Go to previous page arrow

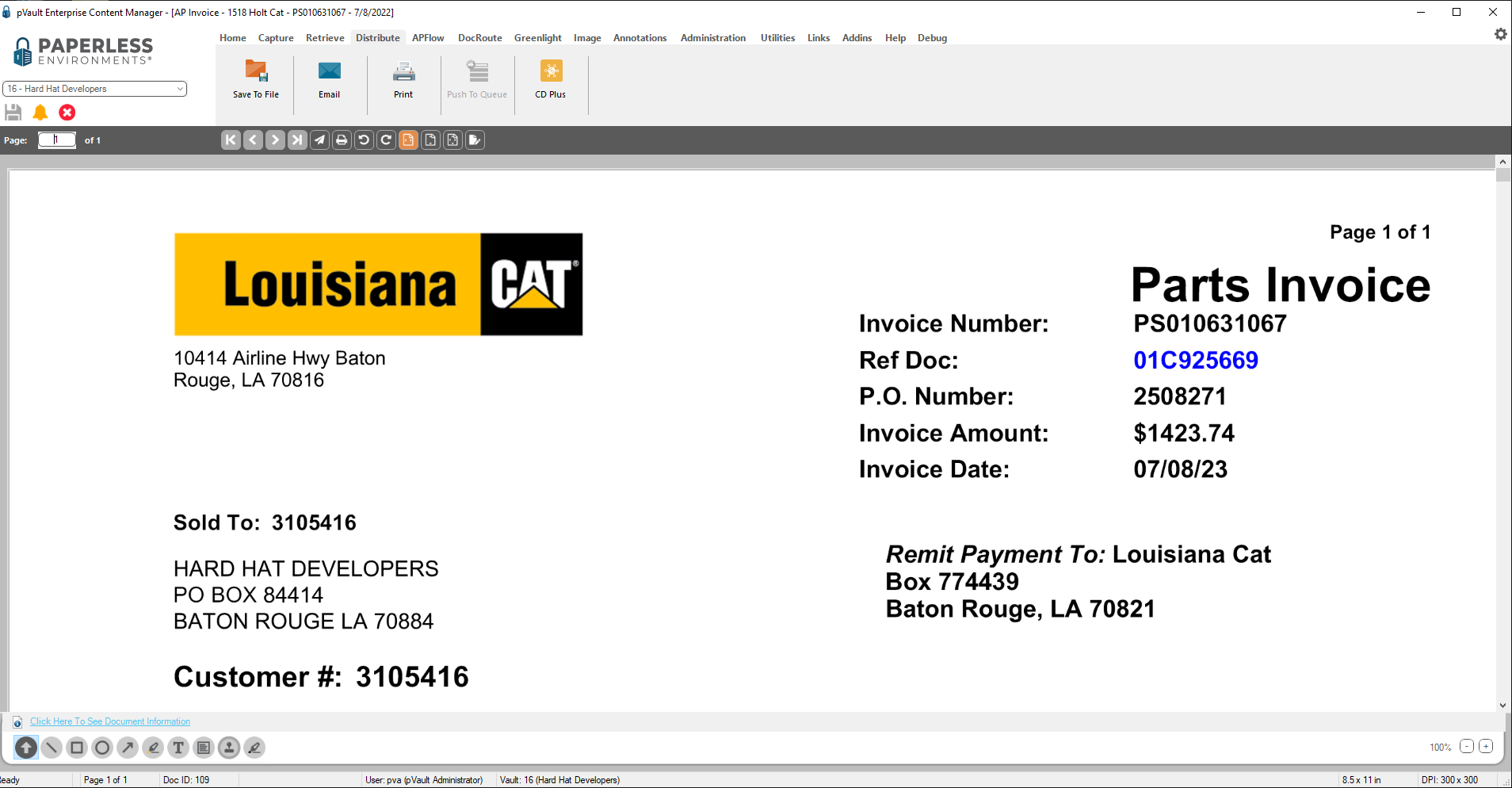pyautogui.click(x=253, y=140)
